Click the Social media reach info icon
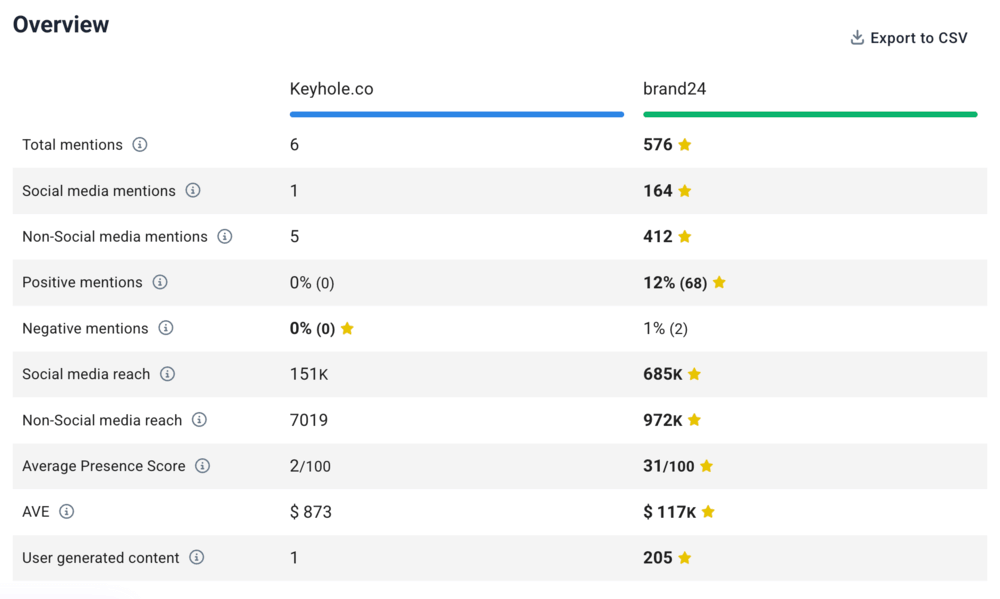 point(168,374)
